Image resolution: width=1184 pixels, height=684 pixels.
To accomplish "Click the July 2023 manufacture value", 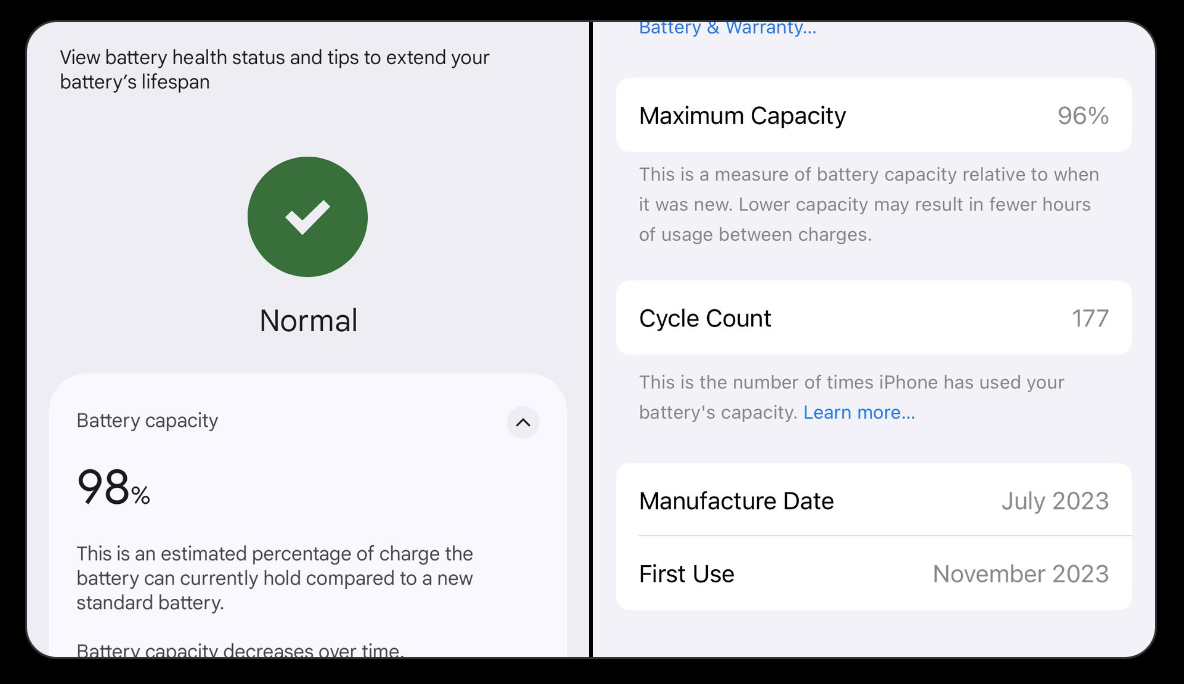I will coord(1055,501).
